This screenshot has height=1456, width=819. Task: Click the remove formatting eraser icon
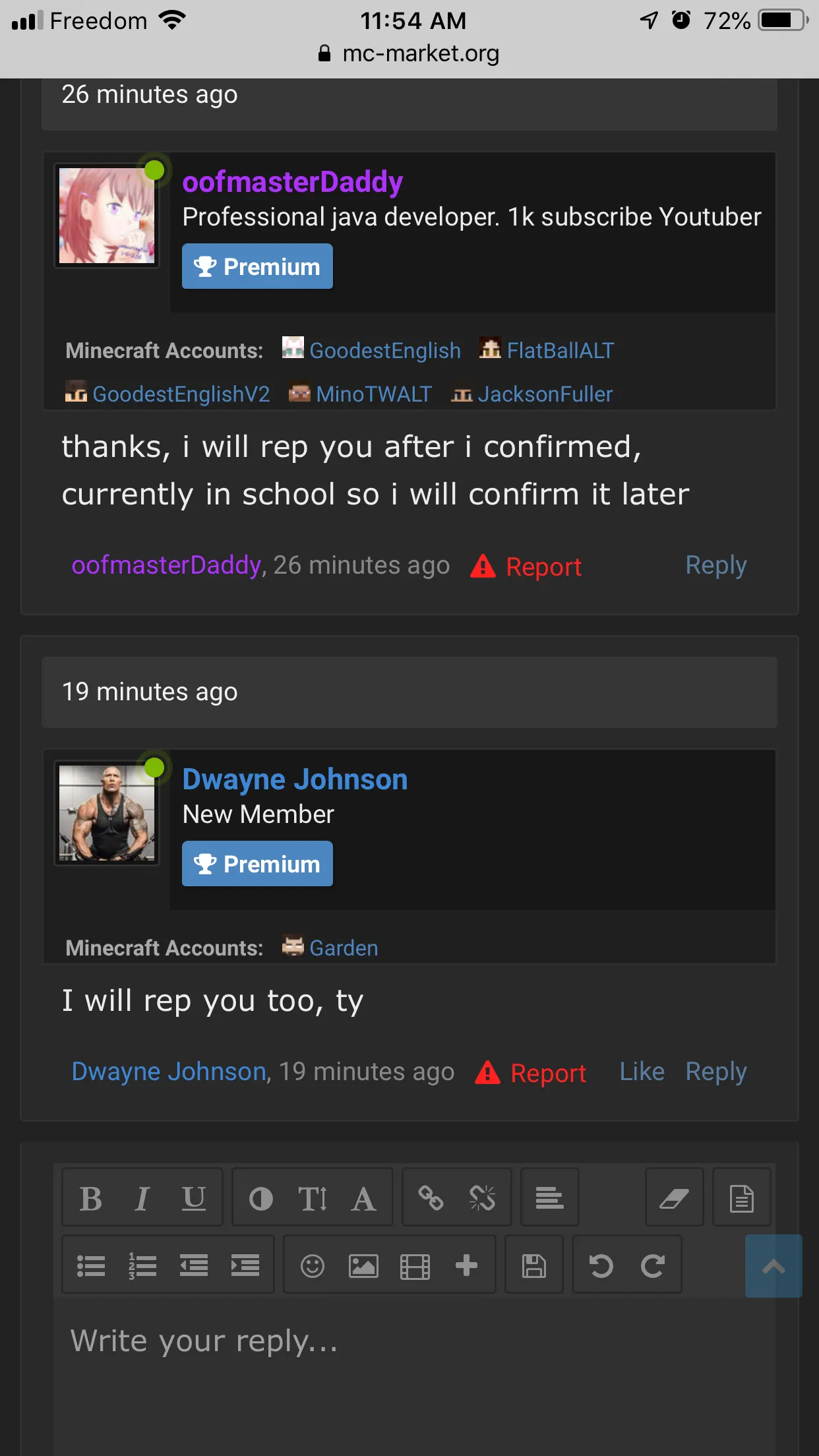[x=674, y=1198]
